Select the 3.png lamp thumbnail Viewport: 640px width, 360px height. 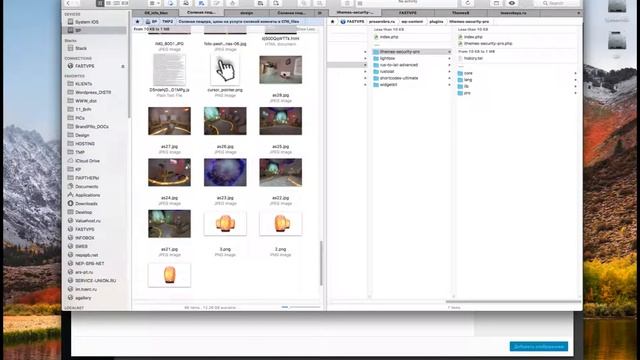(225, 223)
